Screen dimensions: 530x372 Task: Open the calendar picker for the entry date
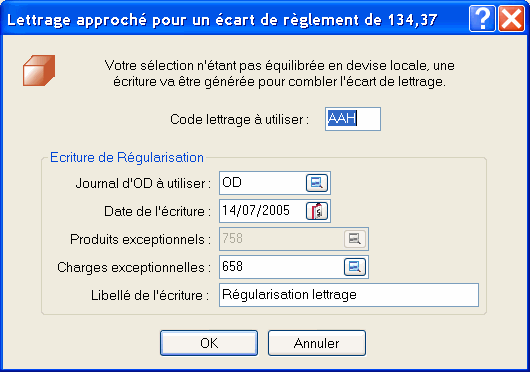pyautogui.click(x=317, y=211)
